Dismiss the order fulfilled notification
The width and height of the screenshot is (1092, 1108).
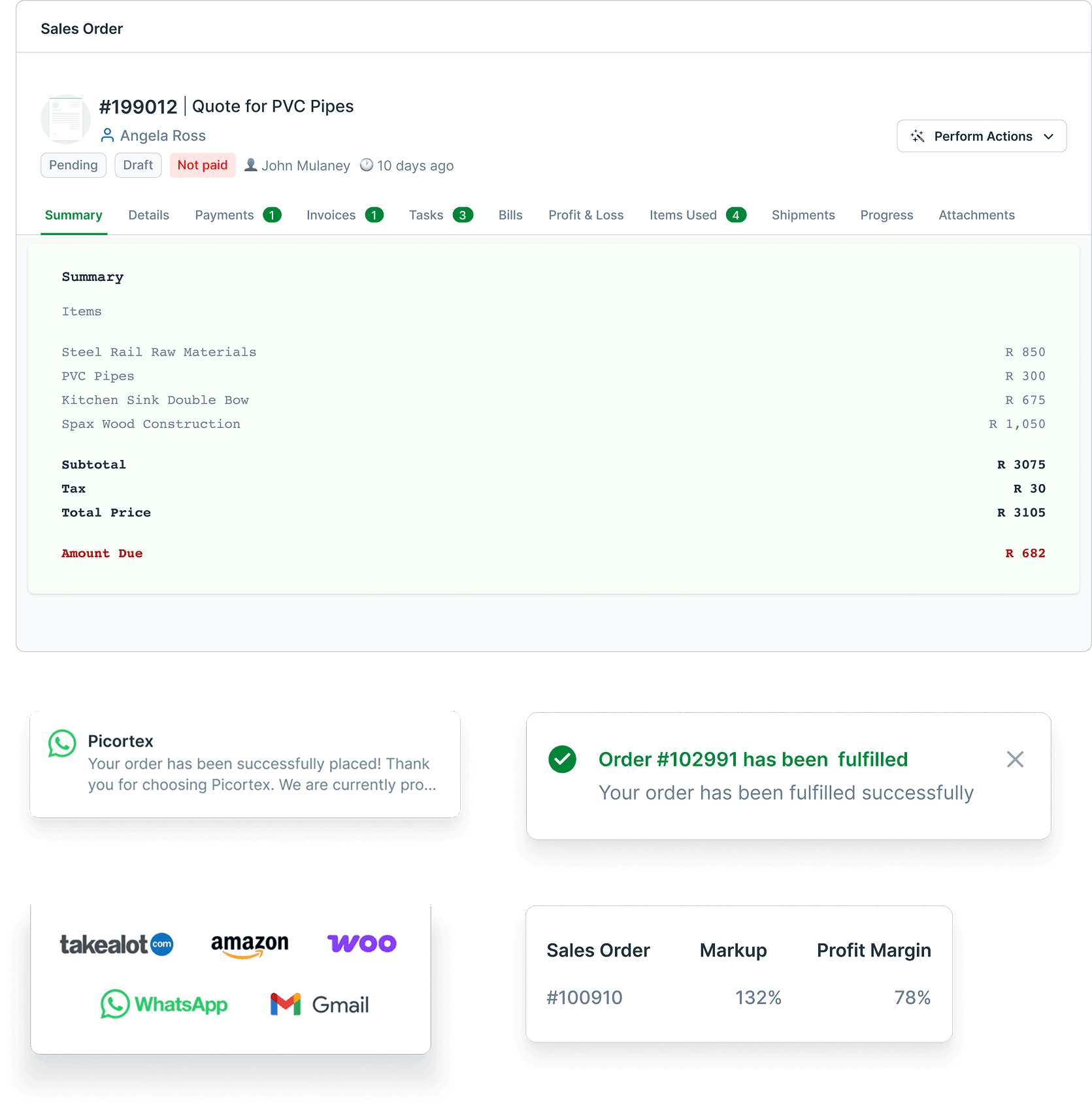(1015, 759)
